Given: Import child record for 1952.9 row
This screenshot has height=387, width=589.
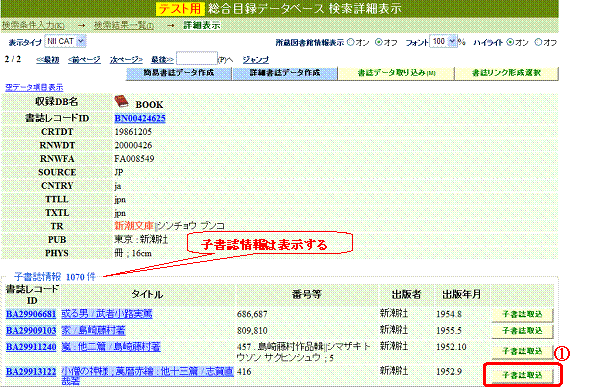Looking at the screenshot, I should (x=522, y=375).
